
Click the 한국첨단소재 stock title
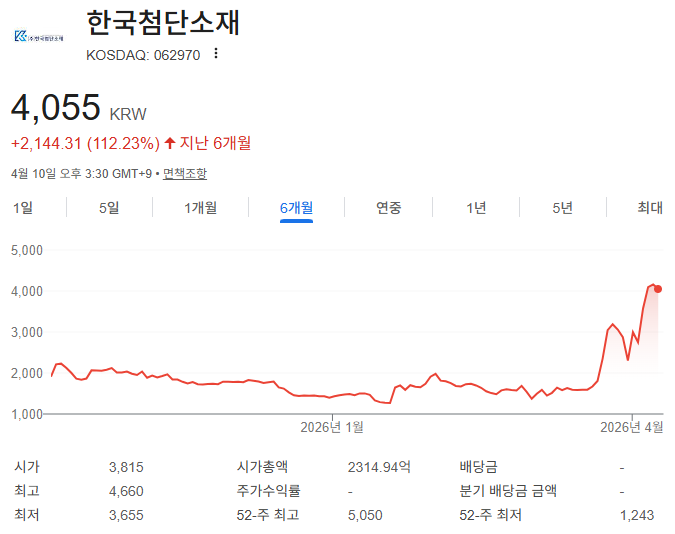pyautogui.click(x=163, y=23)
